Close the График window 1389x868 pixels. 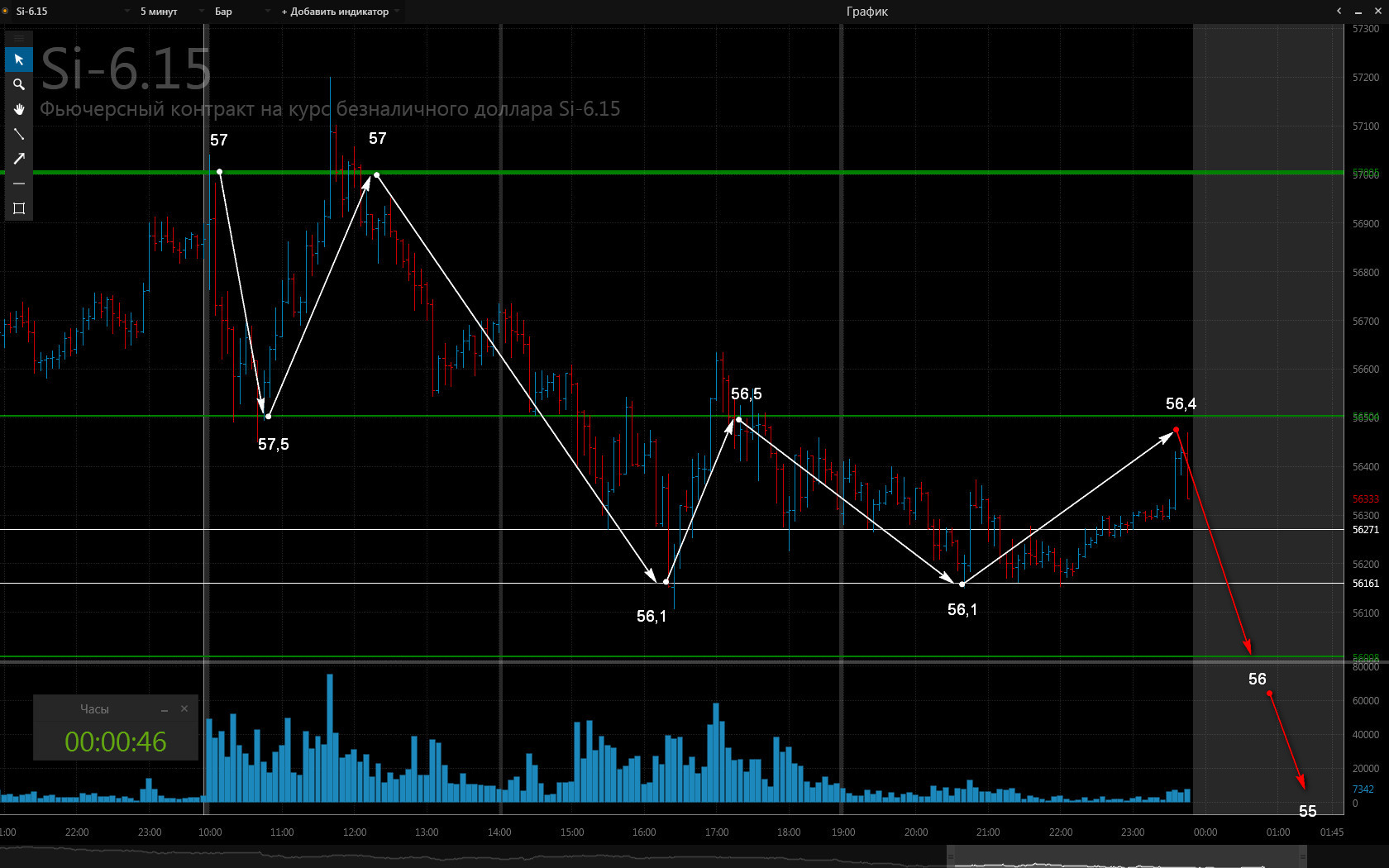click(x=1377, y=11)
